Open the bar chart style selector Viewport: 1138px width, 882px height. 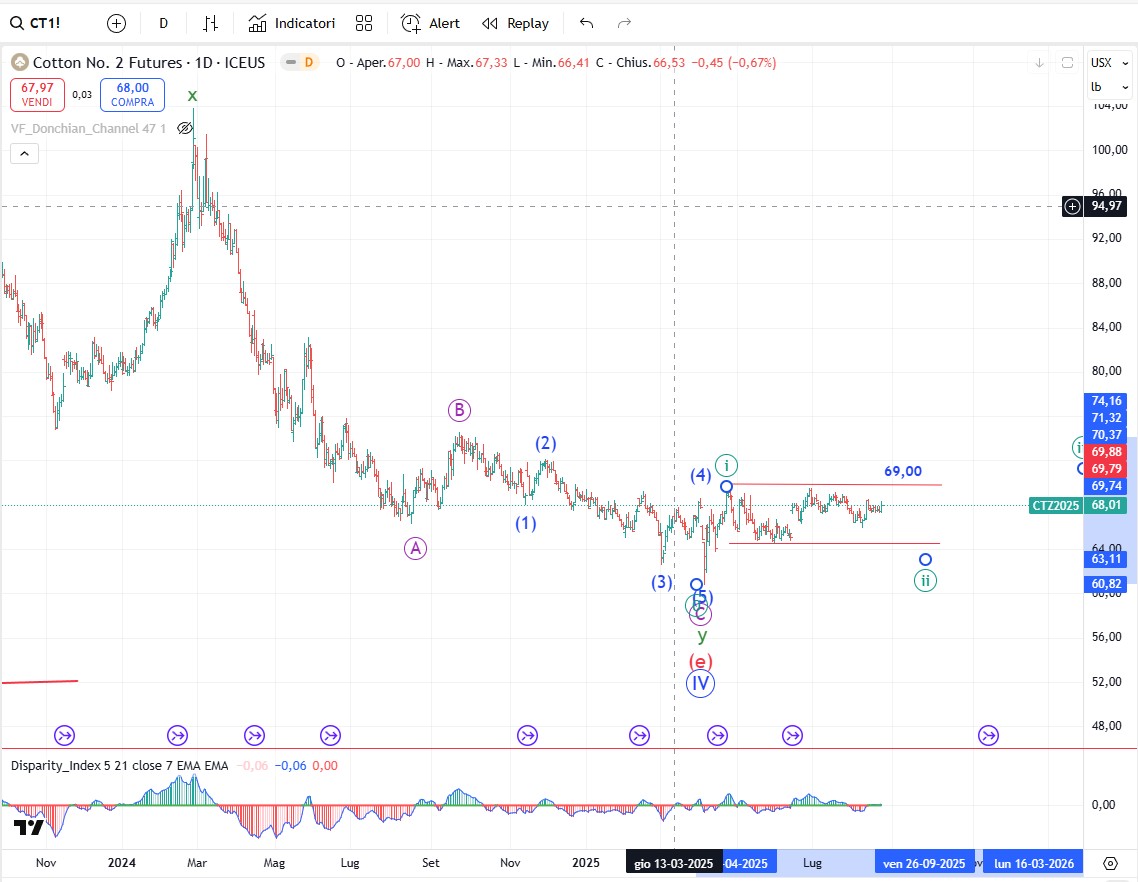pos(210,23)
